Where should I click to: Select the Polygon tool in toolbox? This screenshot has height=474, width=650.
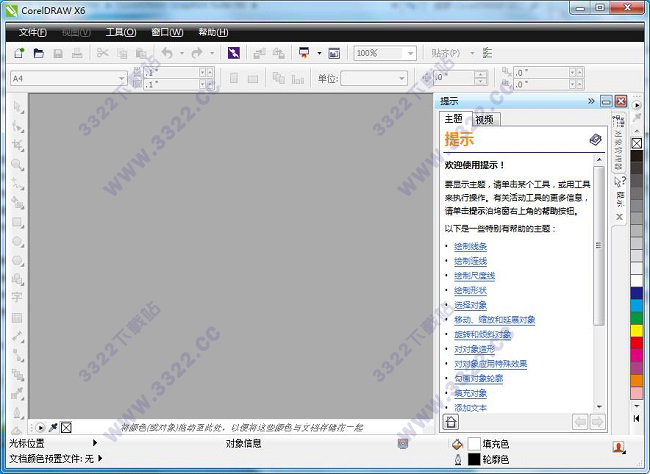[x=17, y=260]
